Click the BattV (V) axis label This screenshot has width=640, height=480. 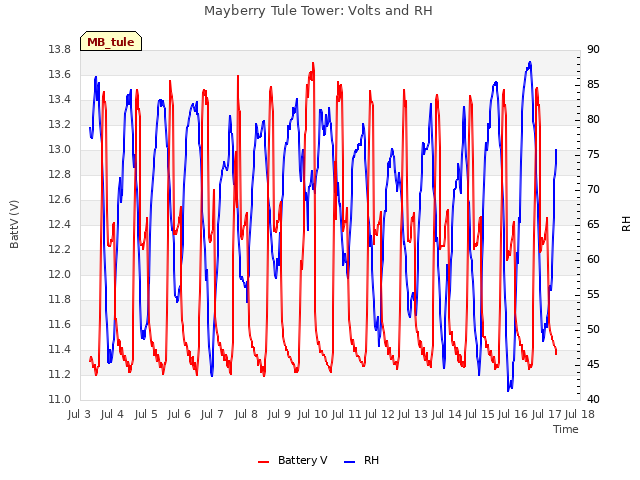click(x=14, y=224)
